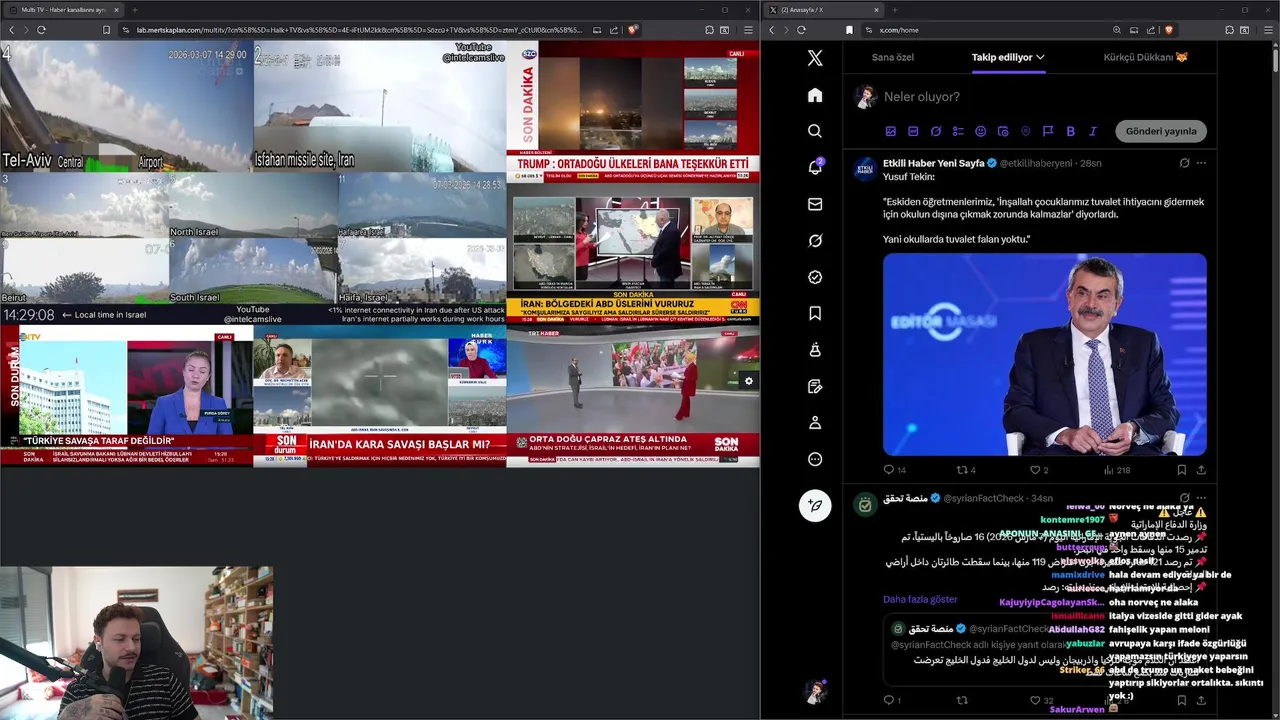Open the X search page icon
This screenshot has height=720, width=1280.
pyautogui.click(x=815, y=131)
